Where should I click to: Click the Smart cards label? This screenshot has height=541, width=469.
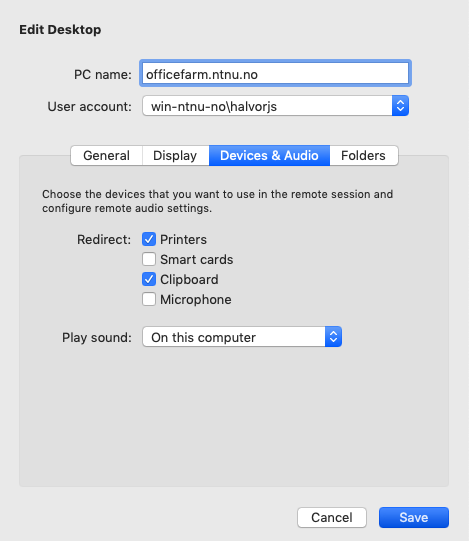coord(197,259)
